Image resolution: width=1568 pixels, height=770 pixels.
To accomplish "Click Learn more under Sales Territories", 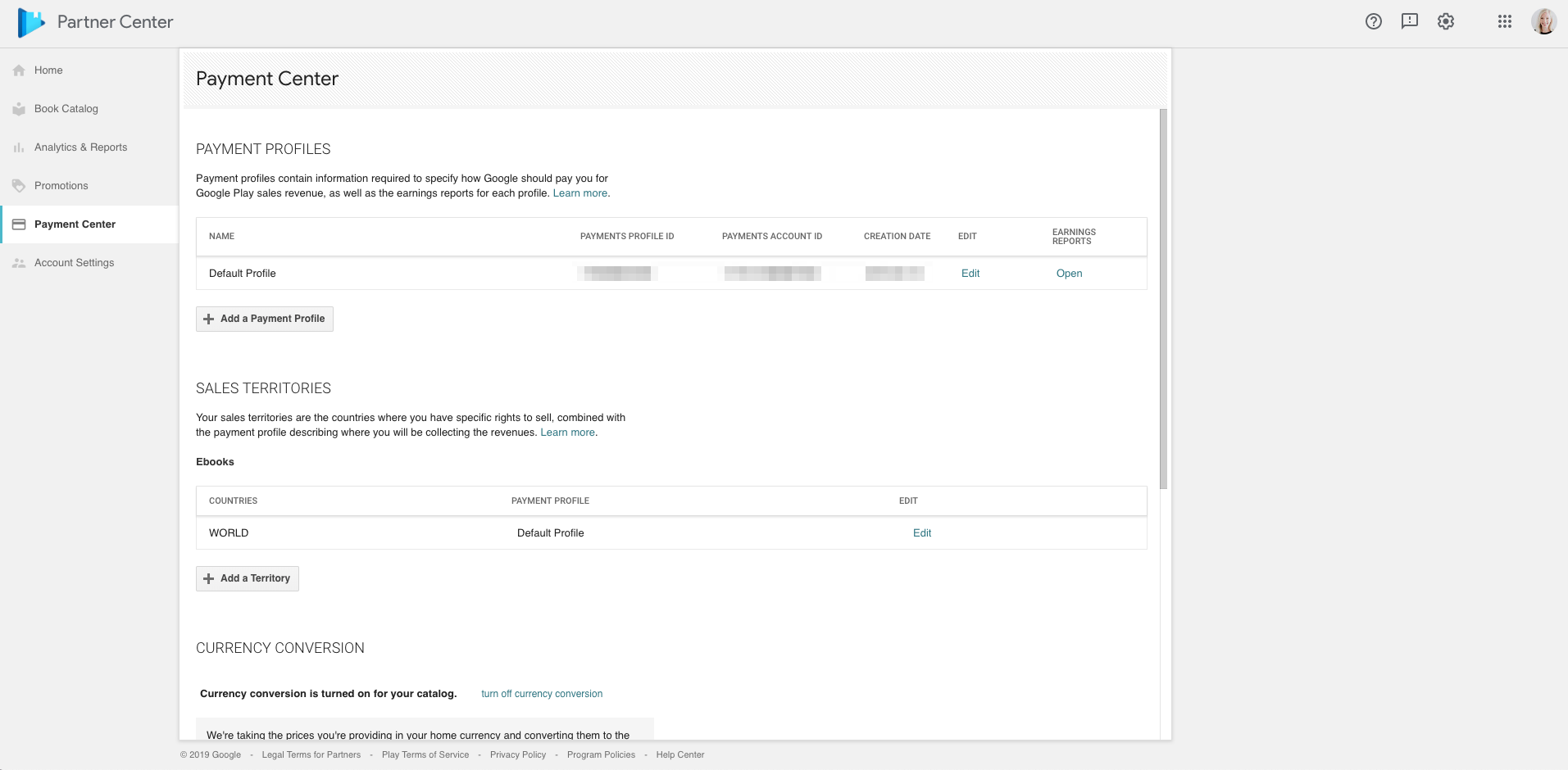I will (x=568, y=433).
